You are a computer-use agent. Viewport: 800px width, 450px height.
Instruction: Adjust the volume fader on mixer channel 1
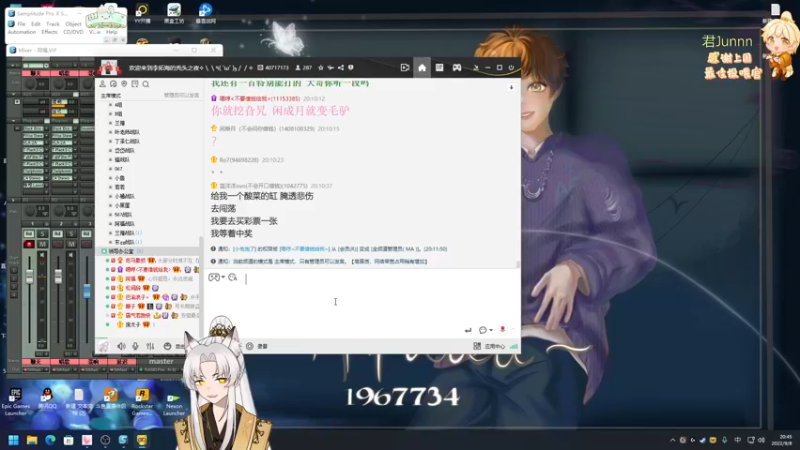(30, 277)
